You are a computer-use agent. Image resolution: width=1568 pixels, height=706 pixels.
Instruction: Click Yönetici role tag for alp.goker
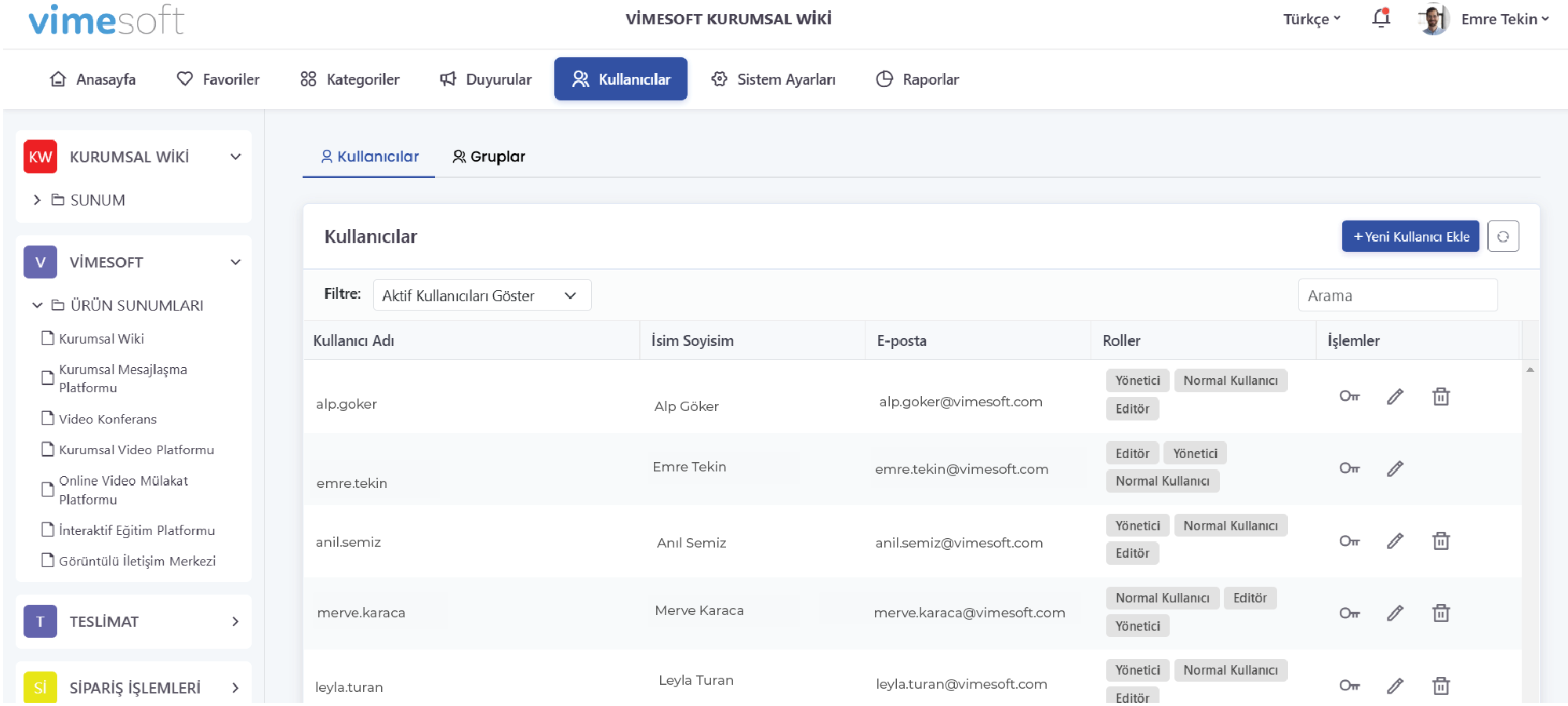[x=1138, y=380]
